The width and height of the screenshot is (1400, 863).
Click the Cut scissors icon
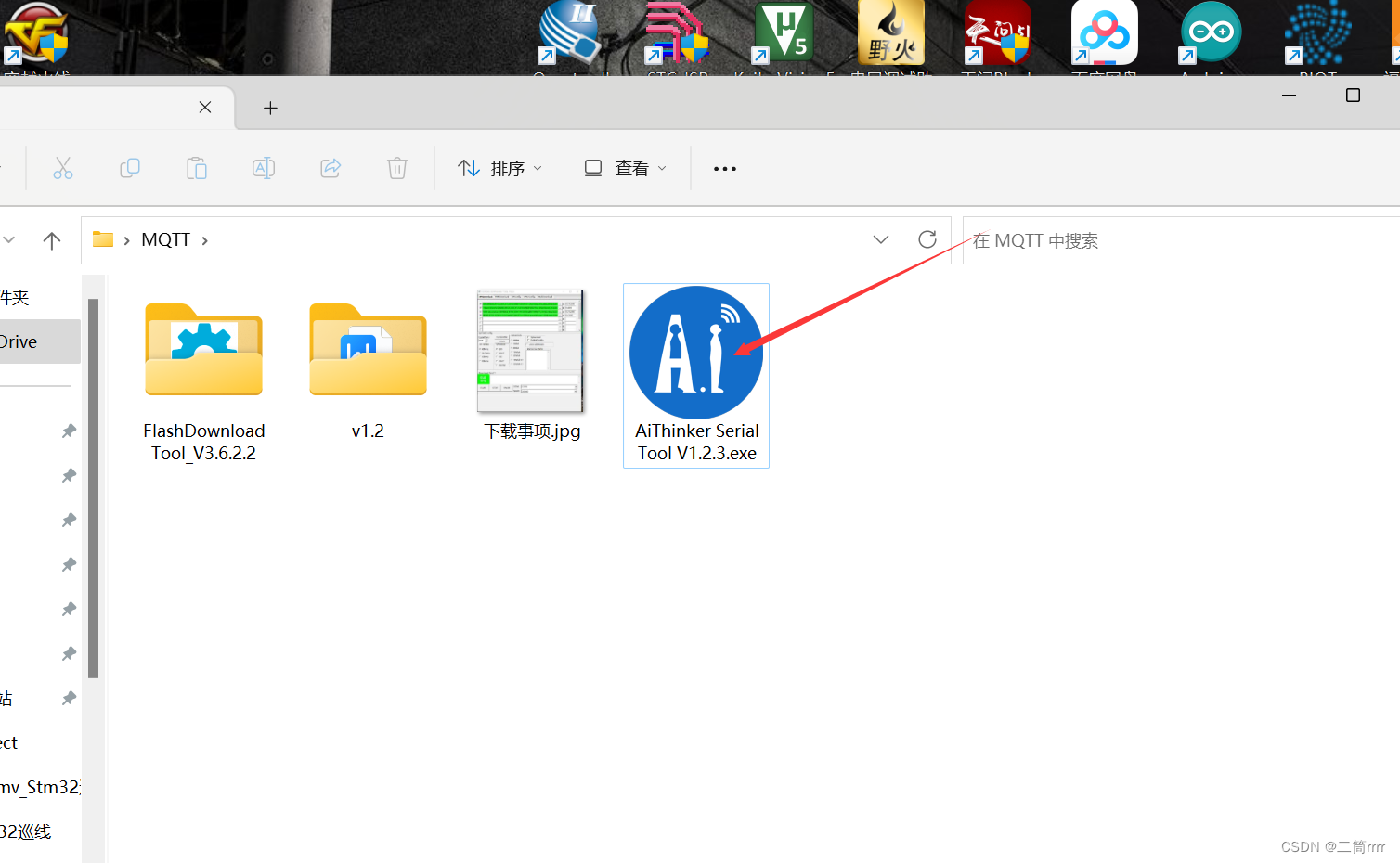pos(63,168)
